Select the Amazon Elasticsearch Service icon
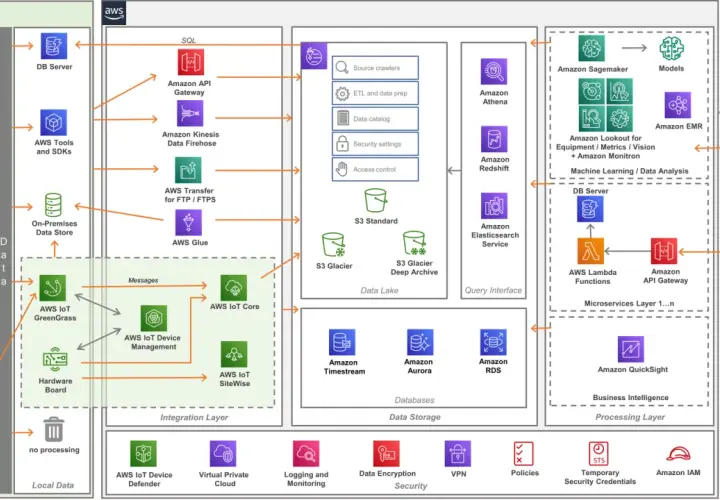The width and height of the screenshot is (720, 500). tap(494, 206)
